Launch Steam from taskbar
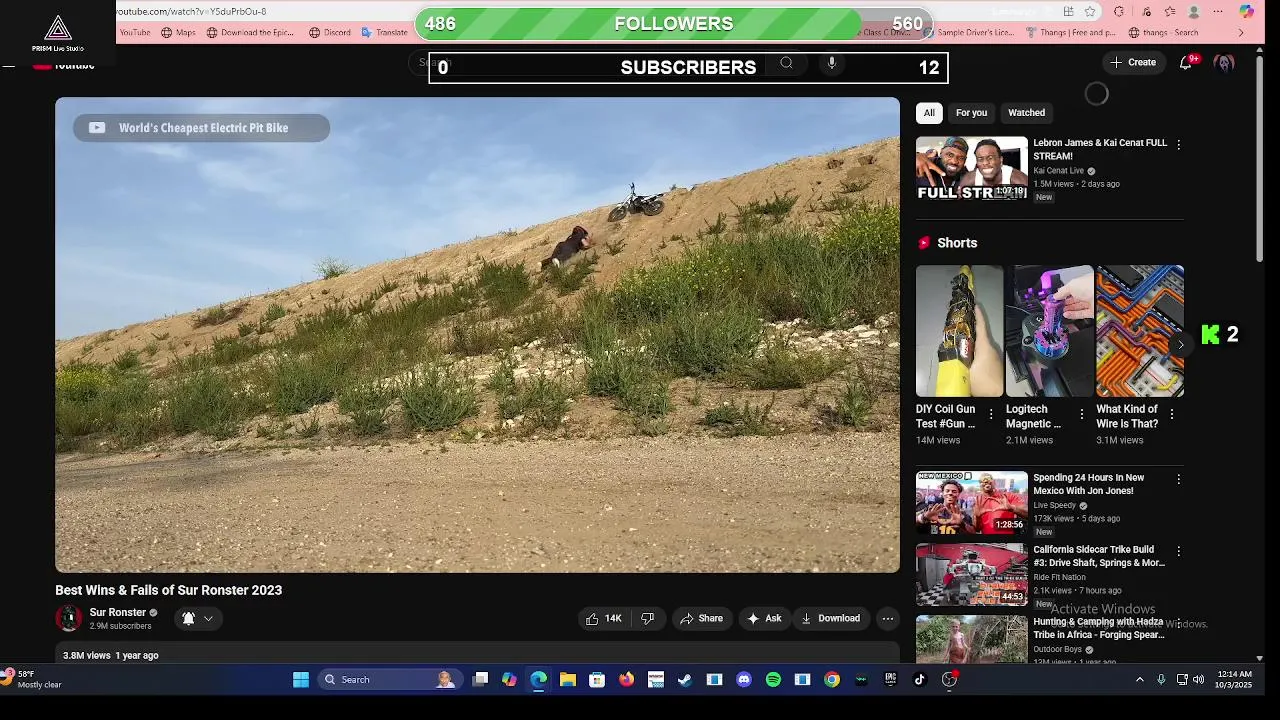This screenshot has height=720, width=1280. point(685,680)
